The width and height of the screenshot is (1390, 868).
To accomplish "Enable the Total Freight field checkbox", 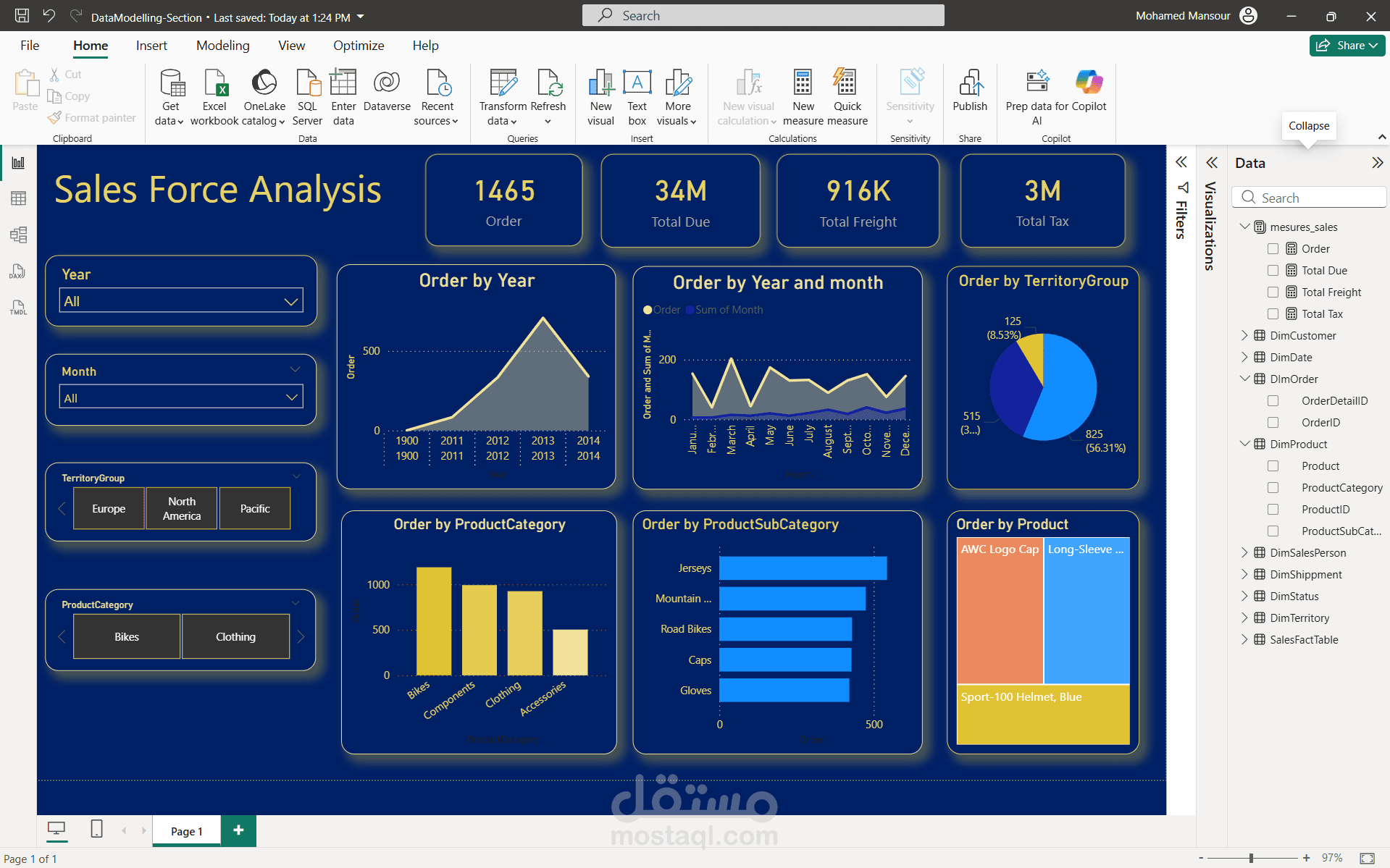I will pyautogui.click(x=1273, y=292).
